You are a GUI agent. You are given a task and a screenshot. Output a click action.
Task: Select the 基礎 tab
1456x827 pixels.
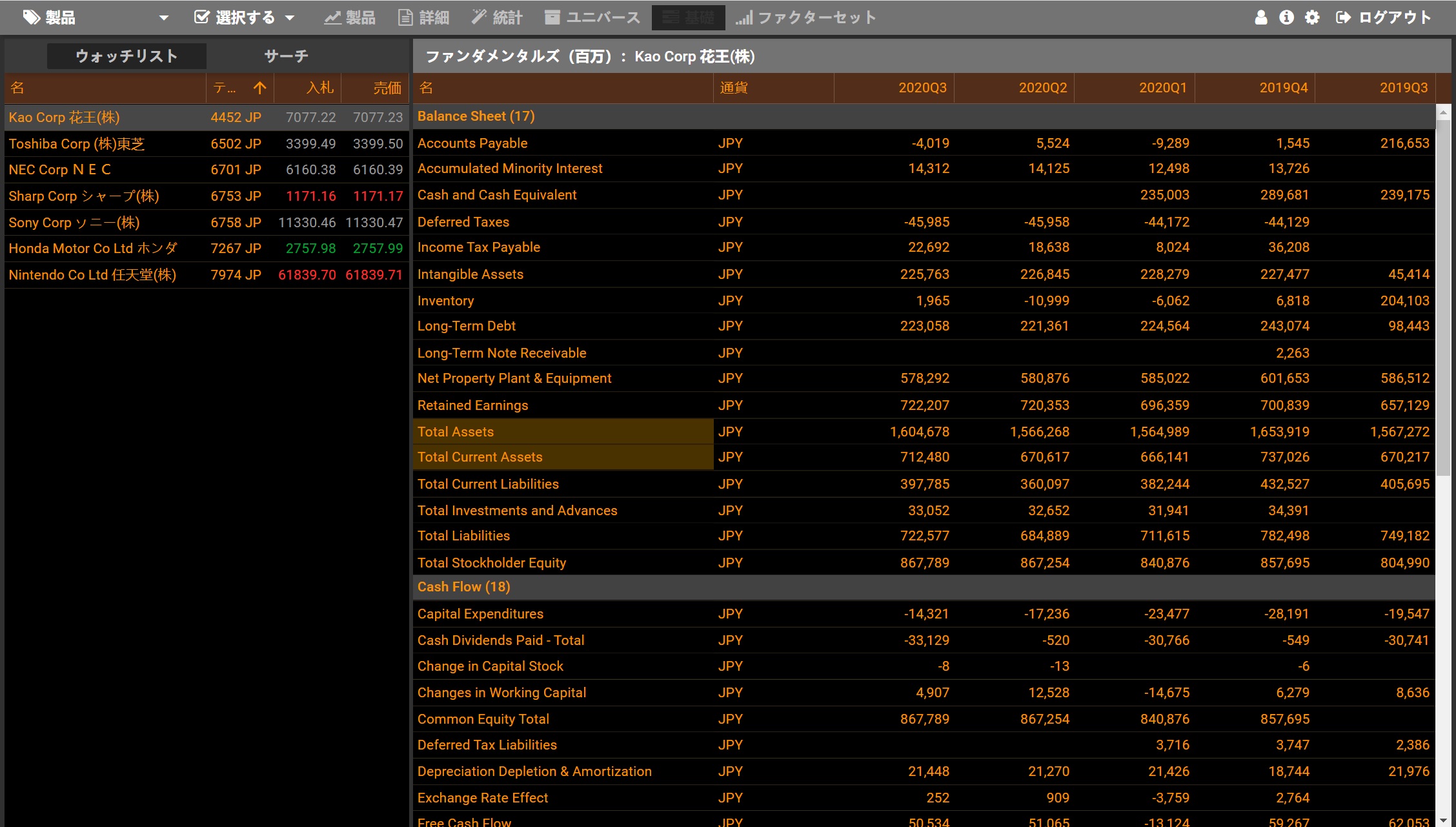[x=688, y=17]
